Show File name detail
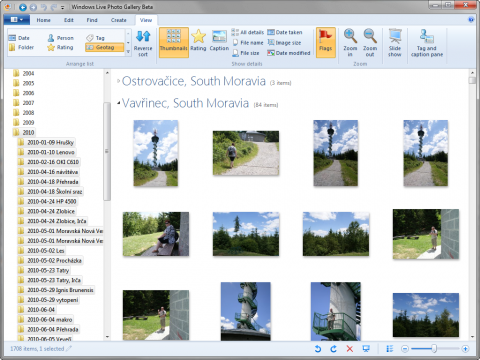Image resolution: width=480 pixels, height=360 pixels. click(248, 43)
